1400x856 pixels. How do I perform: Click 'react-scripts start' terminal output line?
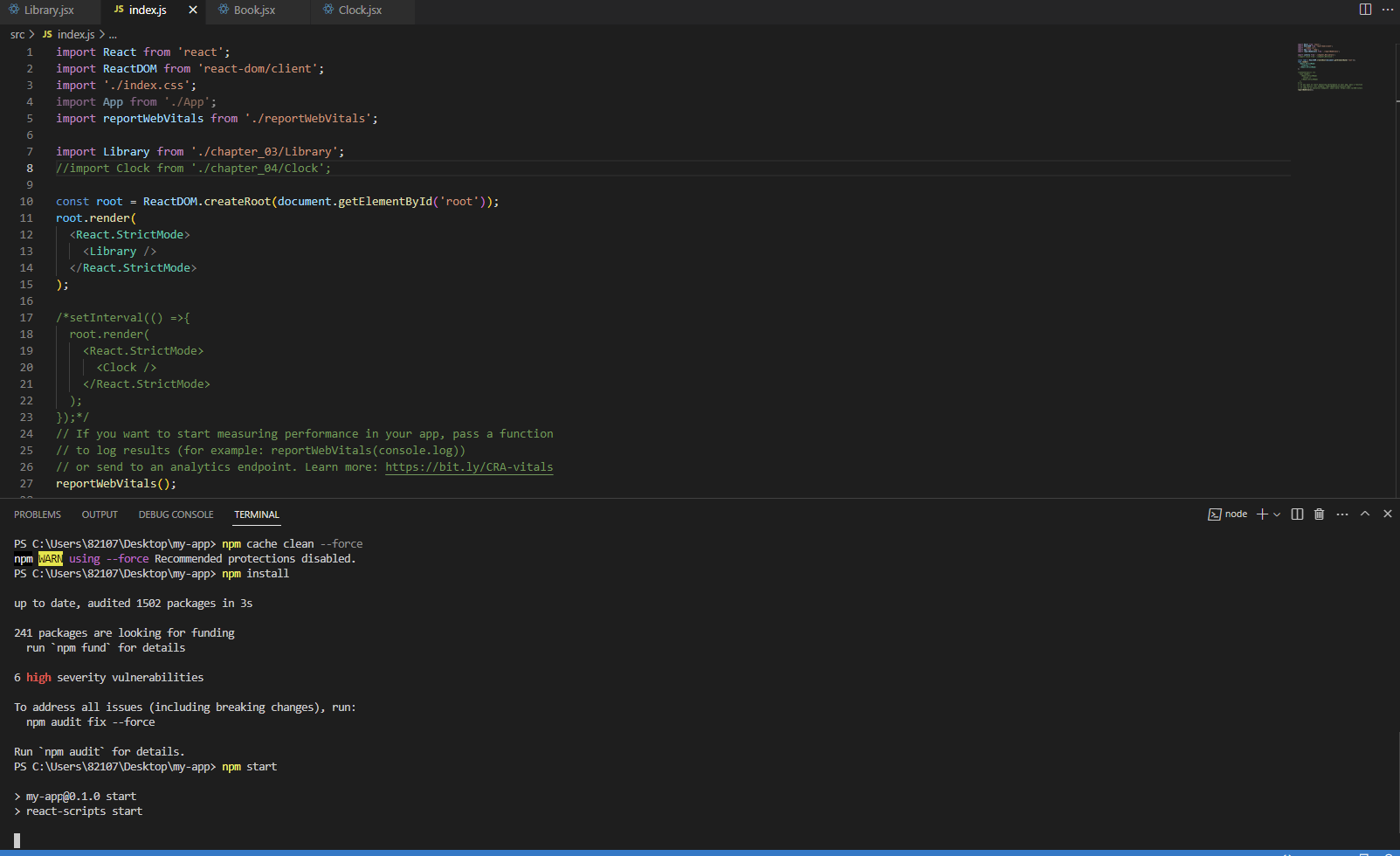84,811
